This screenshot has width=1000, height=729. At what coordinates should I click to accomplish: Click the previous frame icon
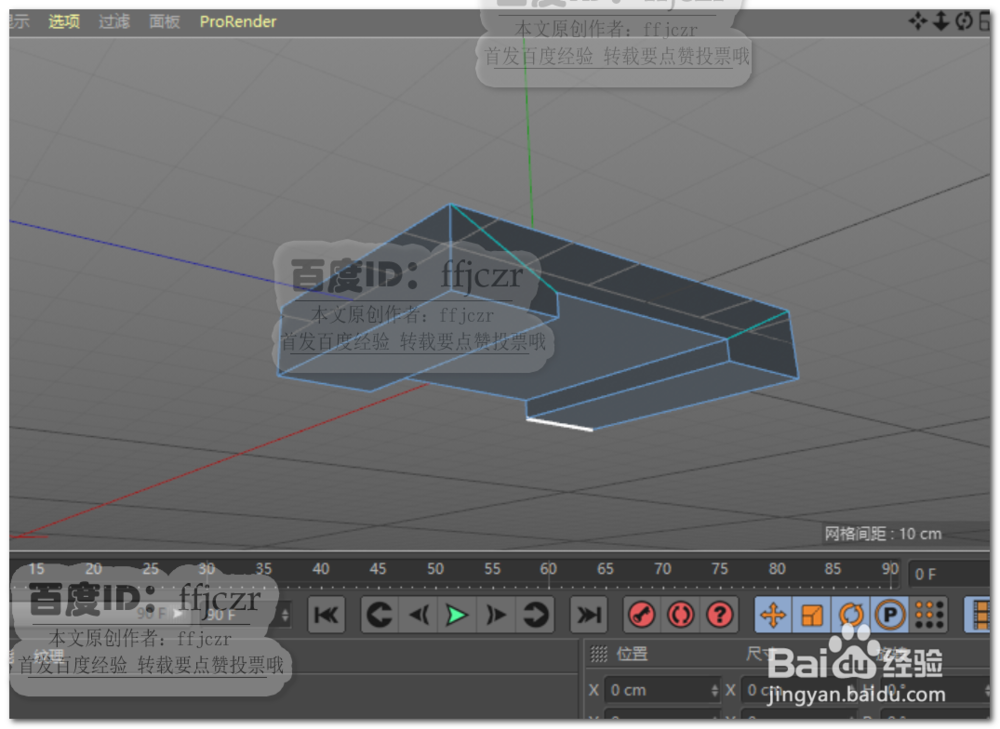tap(418, 616)
